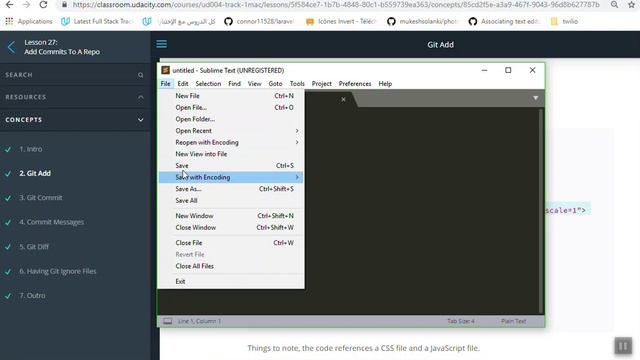
Task: Choose Close Window menu entry
Action: pyautogui.click(x=231, y=228)
